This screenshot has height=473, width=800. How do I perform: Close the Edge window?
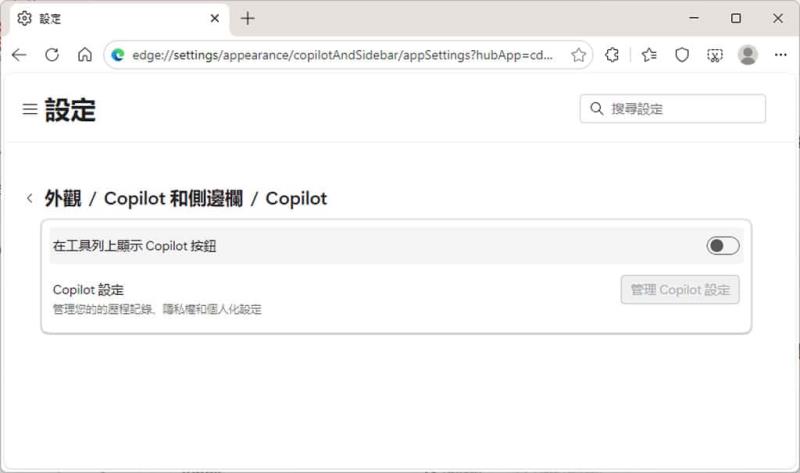[x=778, y=18]
